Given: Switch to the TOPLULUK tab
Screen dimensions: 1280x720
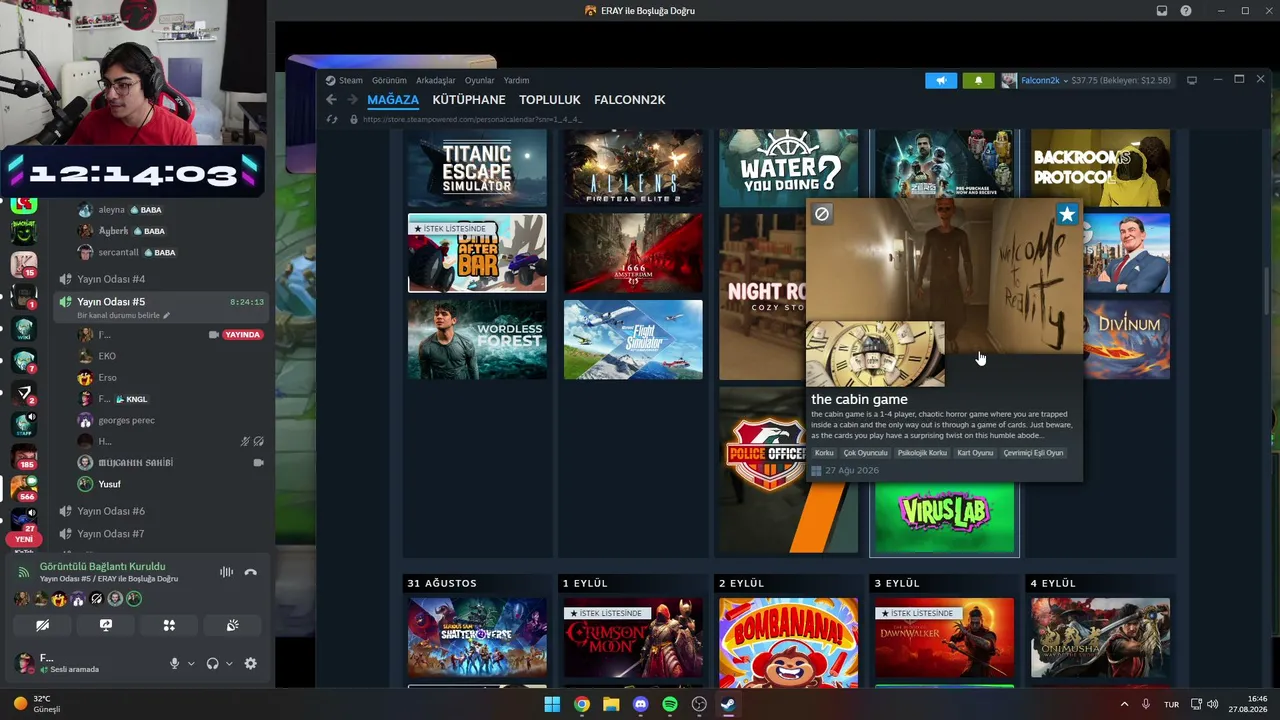Looking at the screenshot, I should [550, 100].
